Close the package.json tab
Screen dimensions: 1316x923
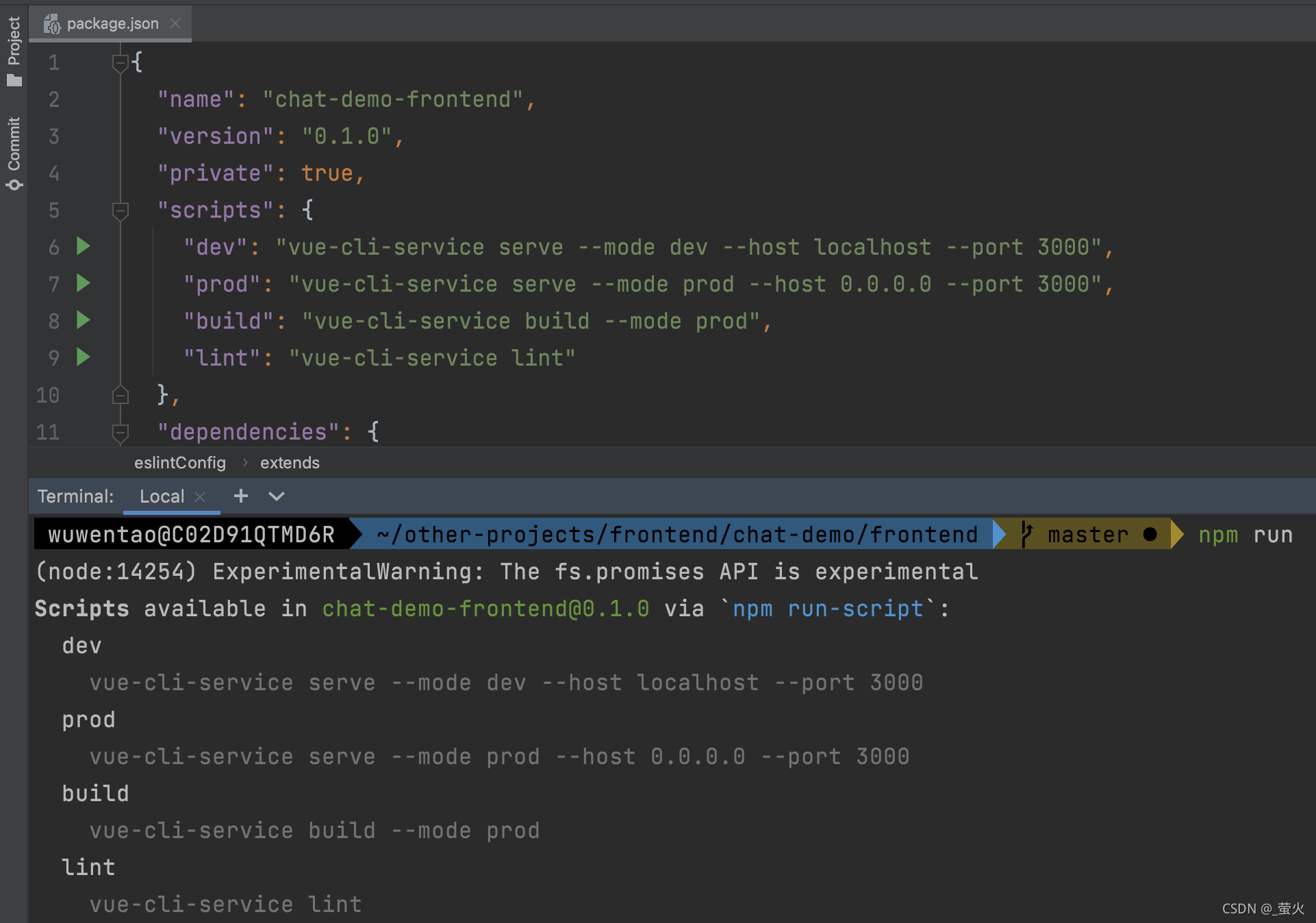pyautogui.click(x=175, y=24)
